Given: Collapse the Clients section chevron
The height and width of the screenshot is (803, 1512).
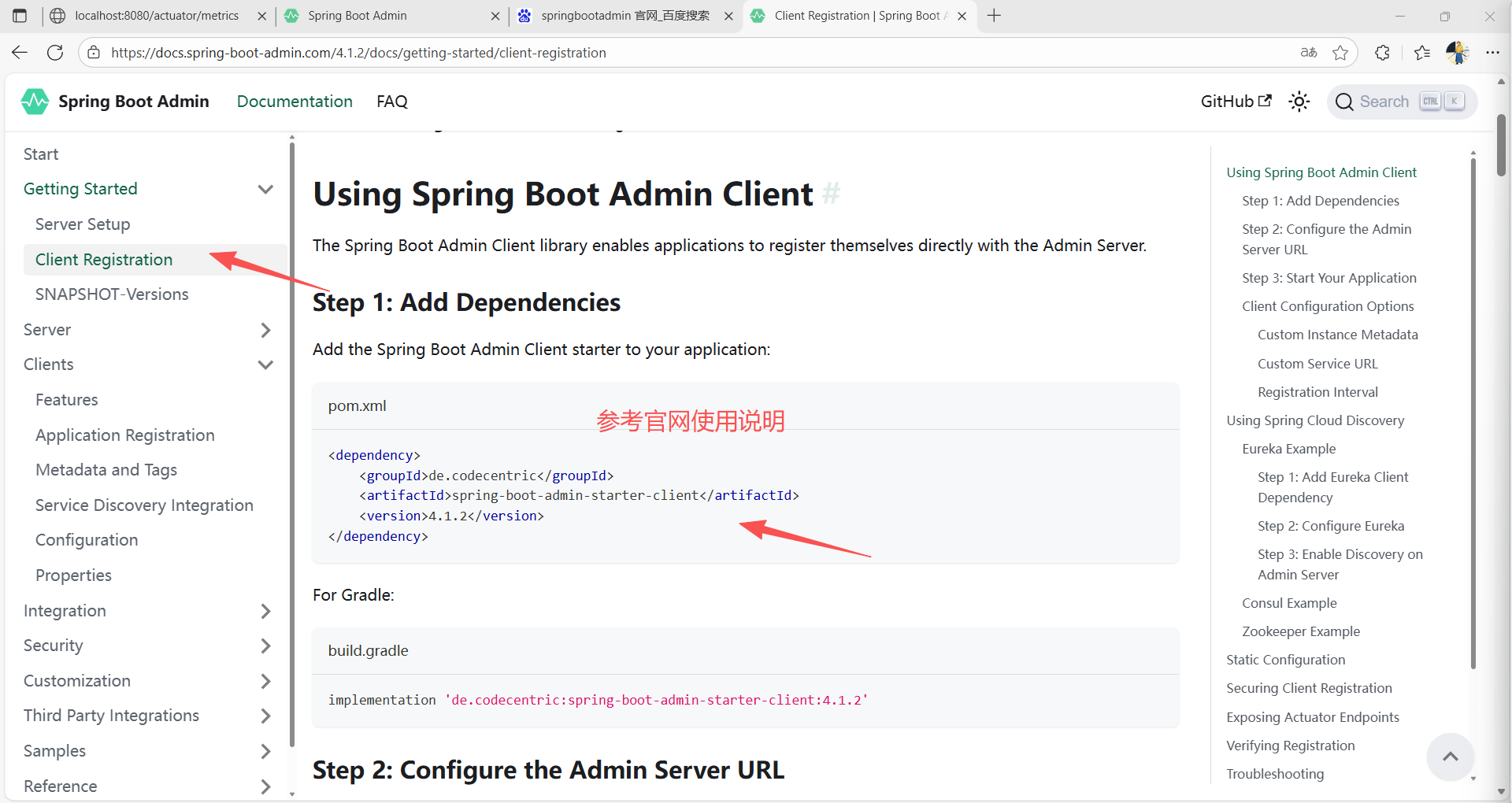Looking at the screenshot, I should click(265, 364).
